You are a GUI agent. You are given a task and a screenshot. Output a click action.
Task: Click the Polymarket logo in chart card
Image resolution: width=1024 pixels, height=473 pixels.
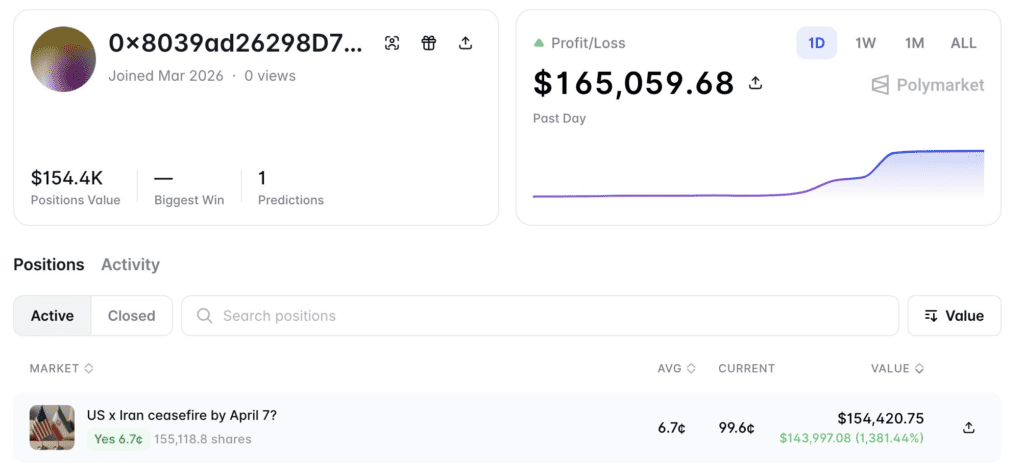tap(927, 85)
